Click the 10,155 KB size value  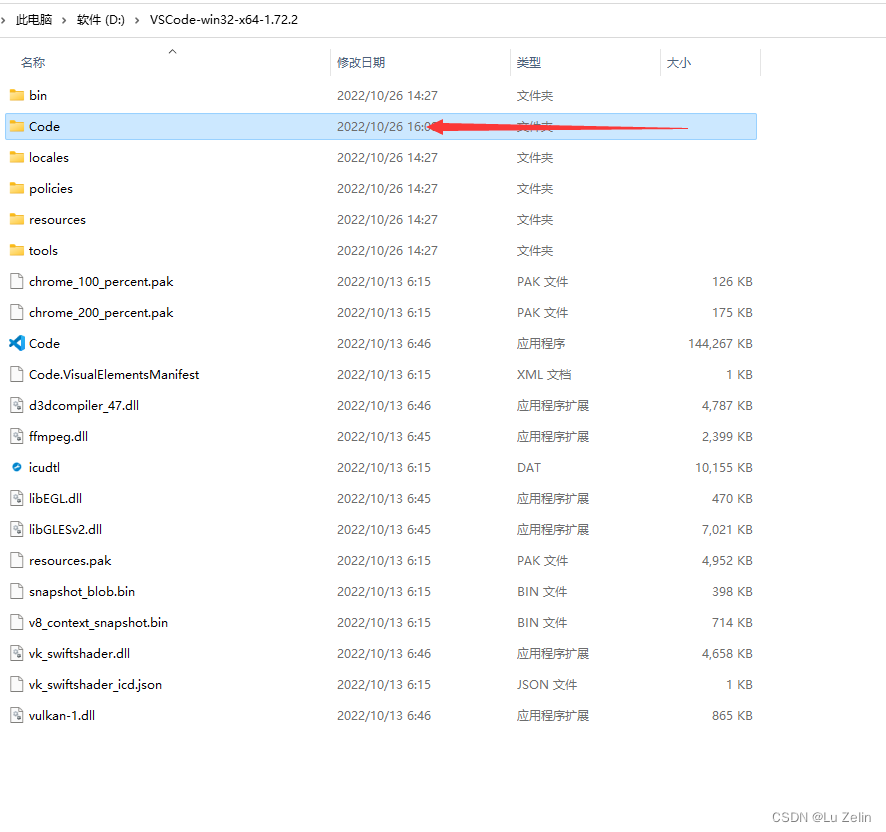724,468
